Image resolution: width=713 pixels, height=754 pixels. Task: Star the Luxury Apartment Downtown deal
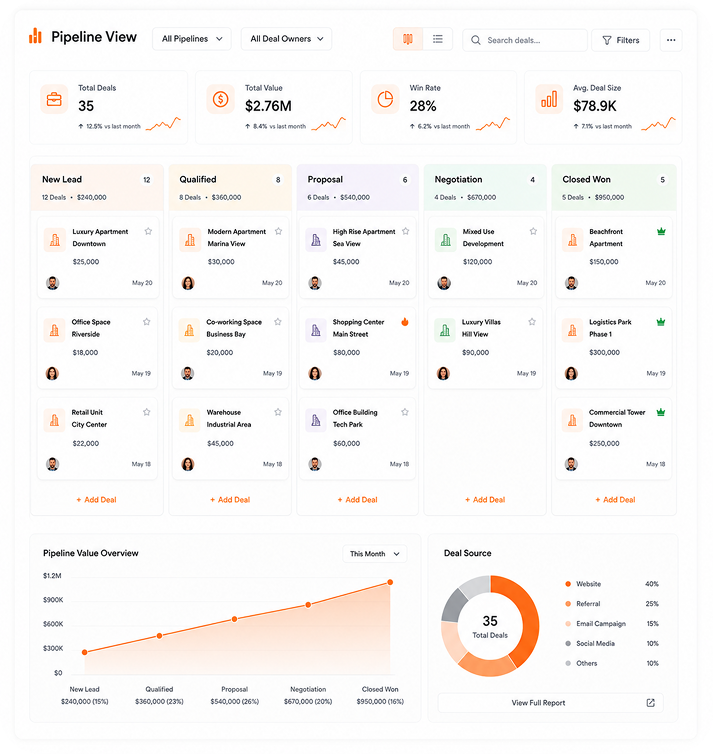148,231
